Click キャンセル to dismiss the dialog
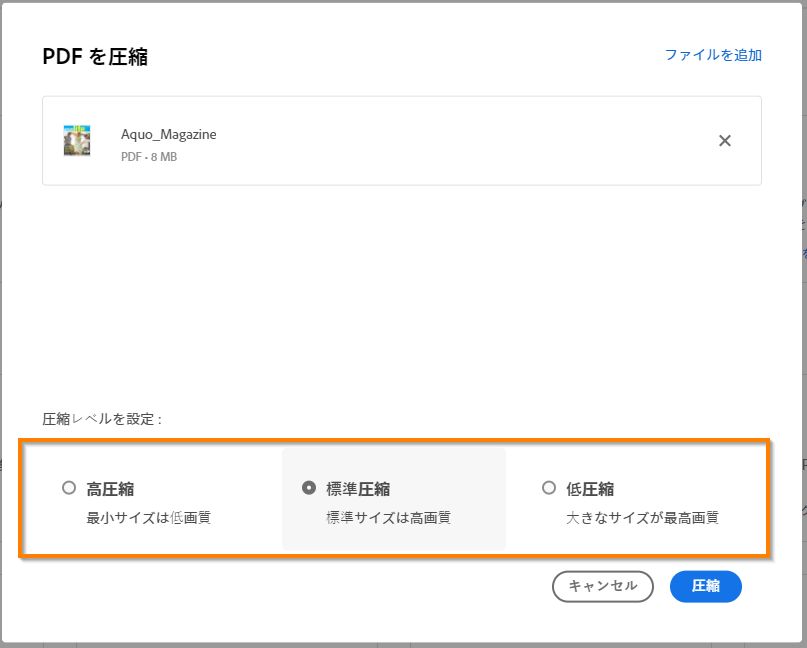807x648 pixels. pyautogui.click(x=602, y=587)
